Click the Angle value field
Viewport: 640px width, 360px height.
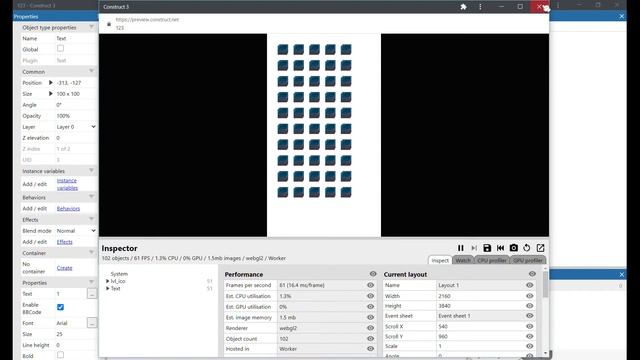pyautogui.click(x=76, y=105)
